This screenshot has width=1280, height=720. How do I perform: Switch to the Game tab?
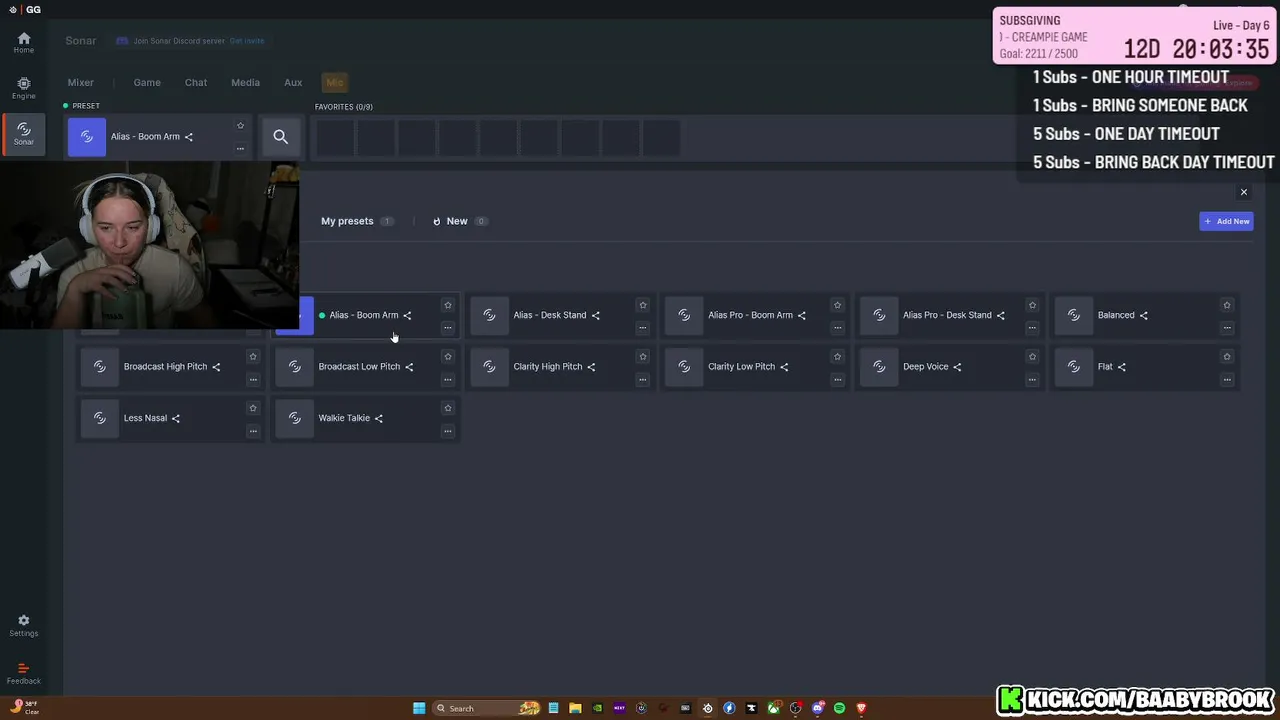coord(147,83)
